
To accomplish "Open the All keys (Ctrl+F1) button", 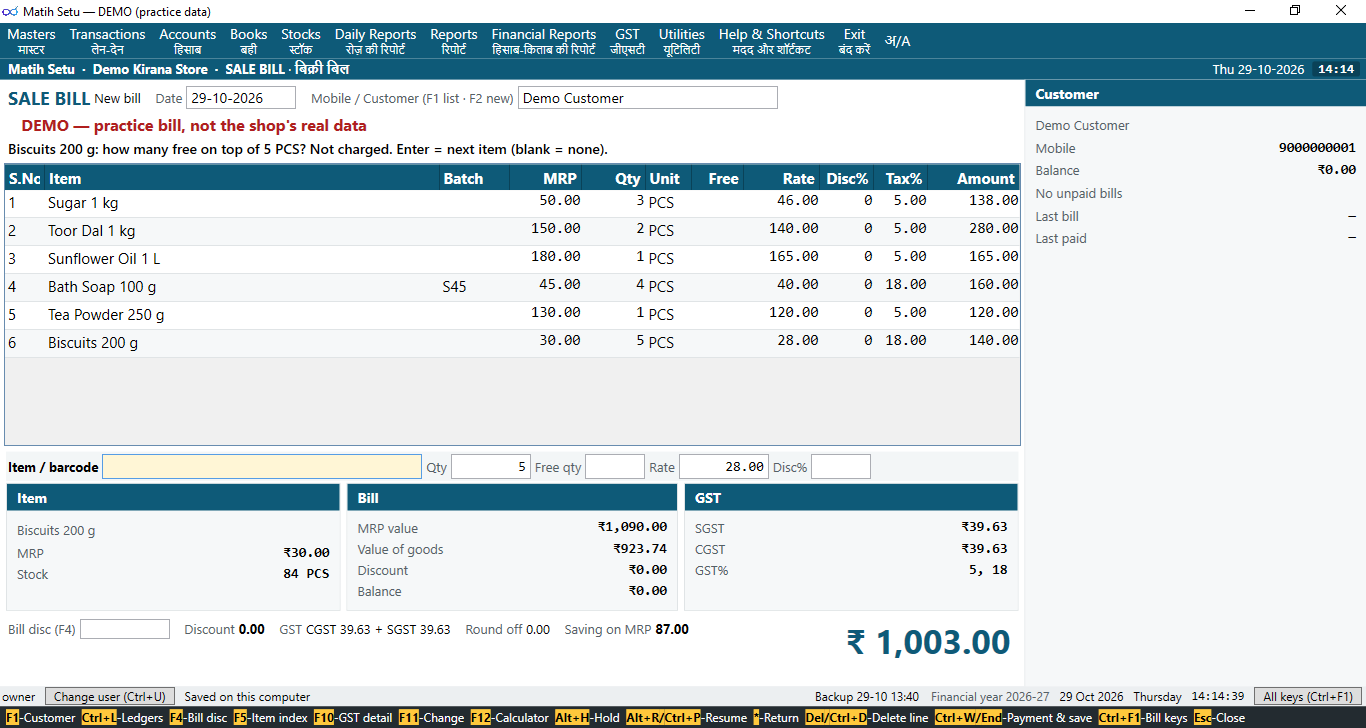I will point(1308,696).
